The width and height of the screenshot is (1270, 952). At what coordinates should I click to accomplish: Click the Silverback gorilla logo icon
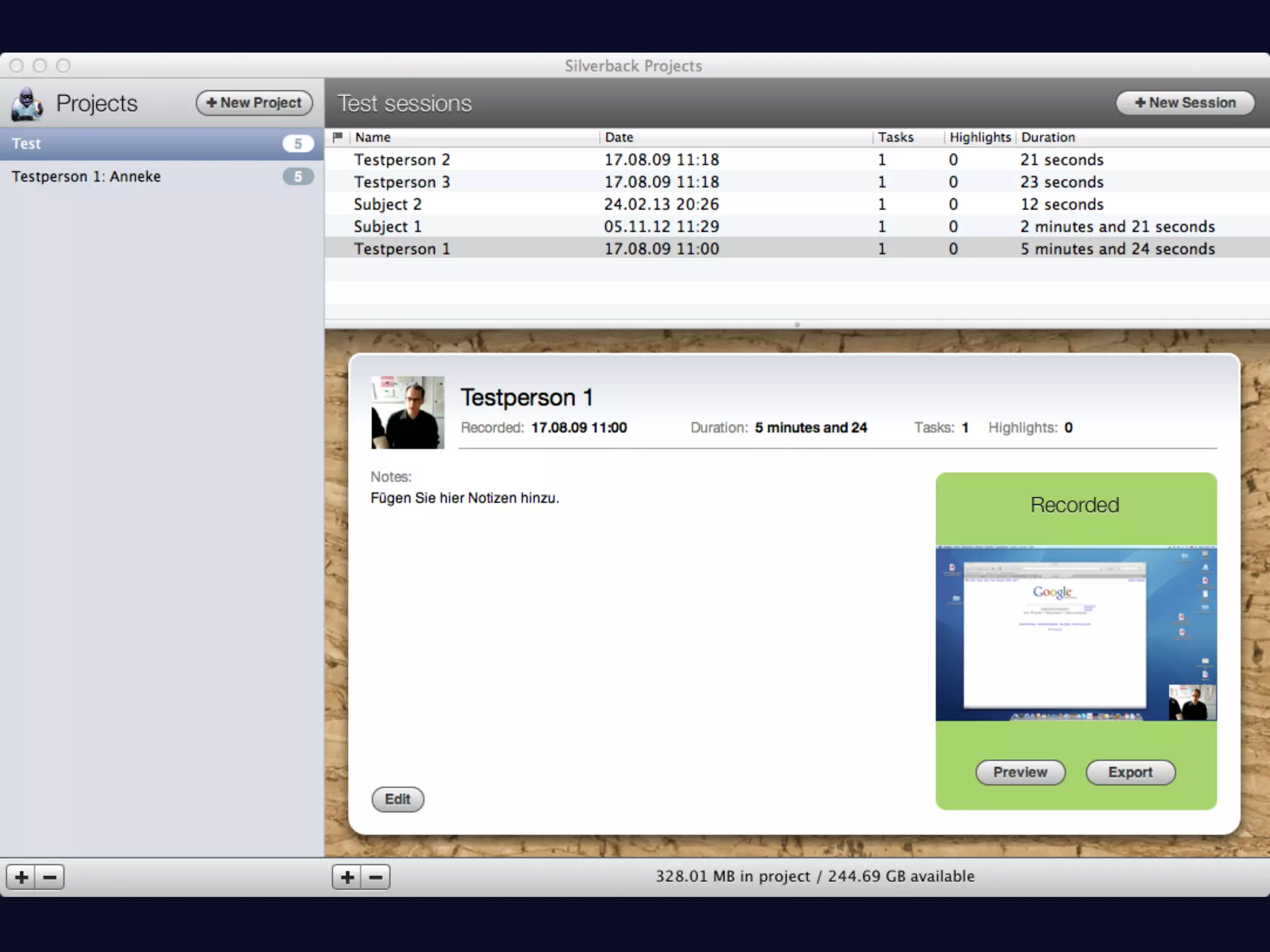click(27, 104)
